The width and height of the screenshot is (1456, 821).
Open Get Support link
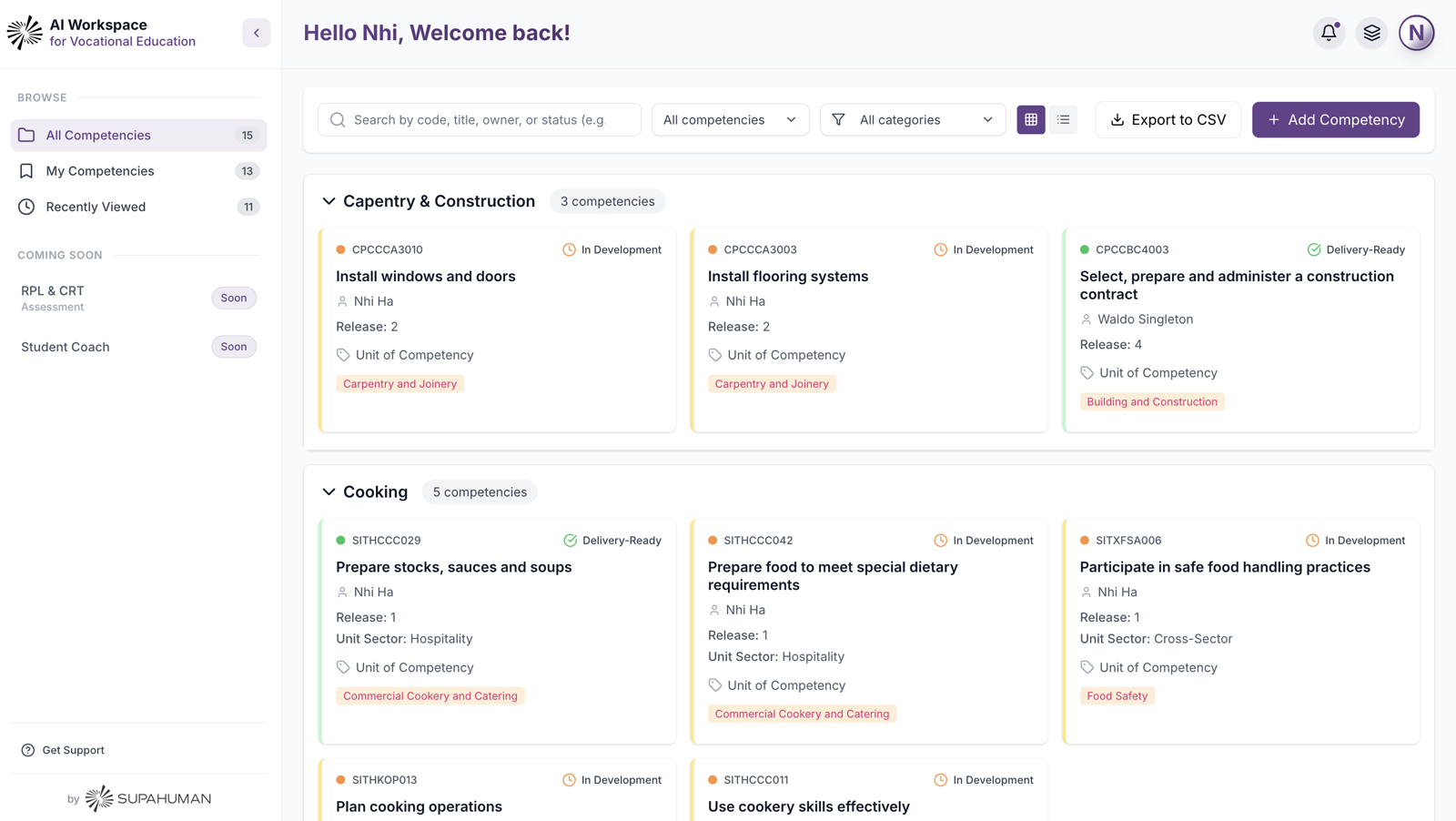pos(63,750)
